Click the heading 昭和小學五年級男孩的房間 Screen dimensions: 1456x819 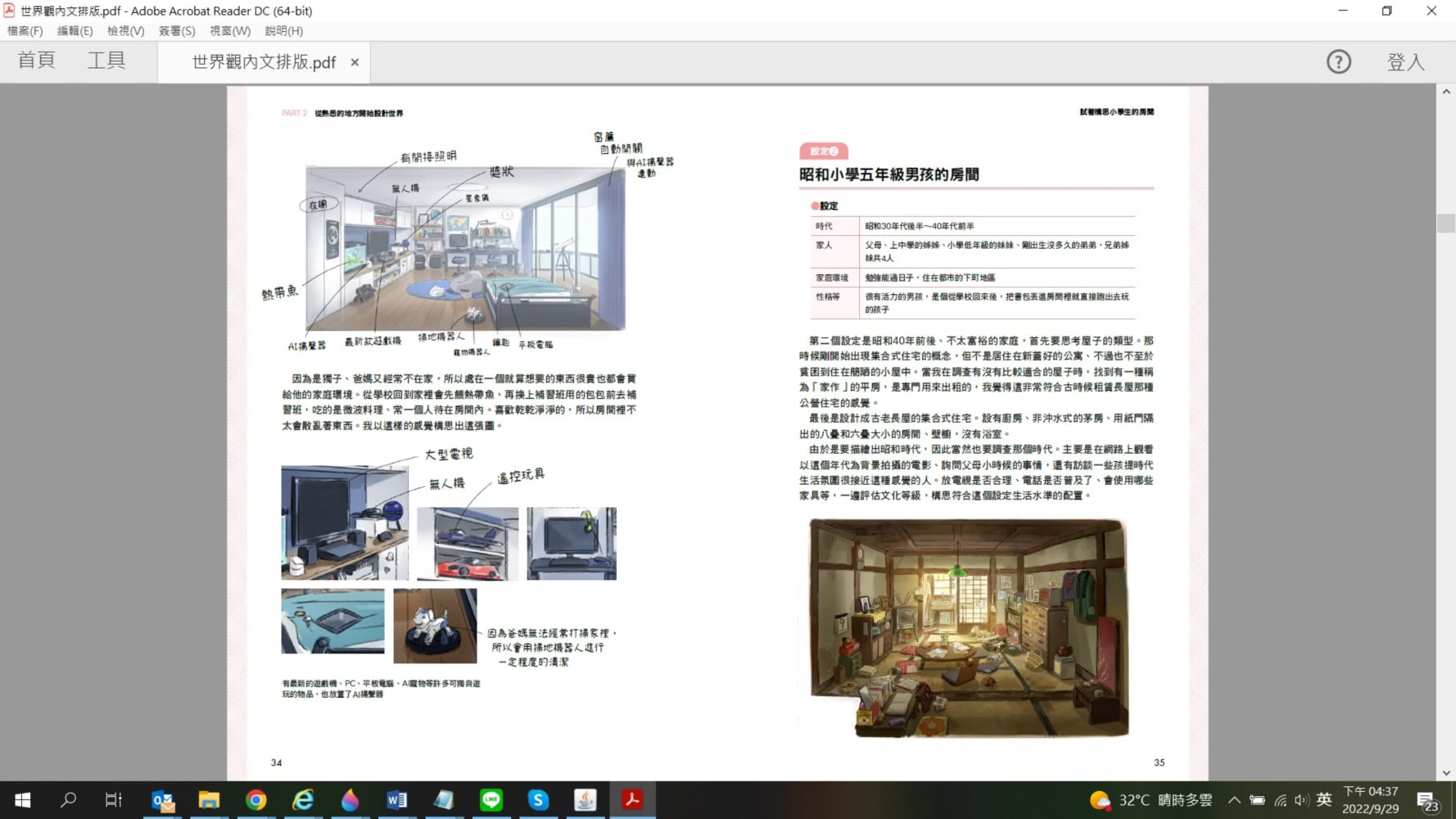pos(889,174)
